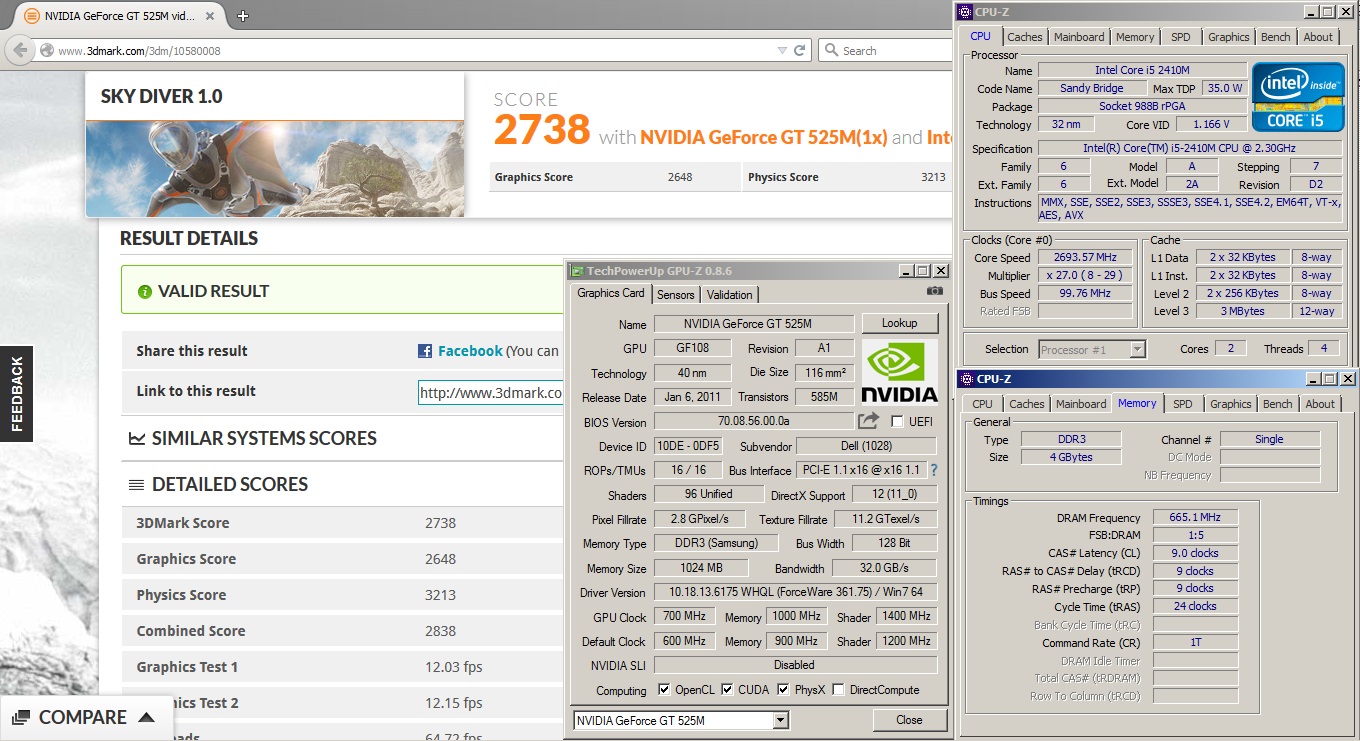The height and width of the screenshot is (741, 1360).
Task: Click the GPU Name field value
Action: (754, 324)
